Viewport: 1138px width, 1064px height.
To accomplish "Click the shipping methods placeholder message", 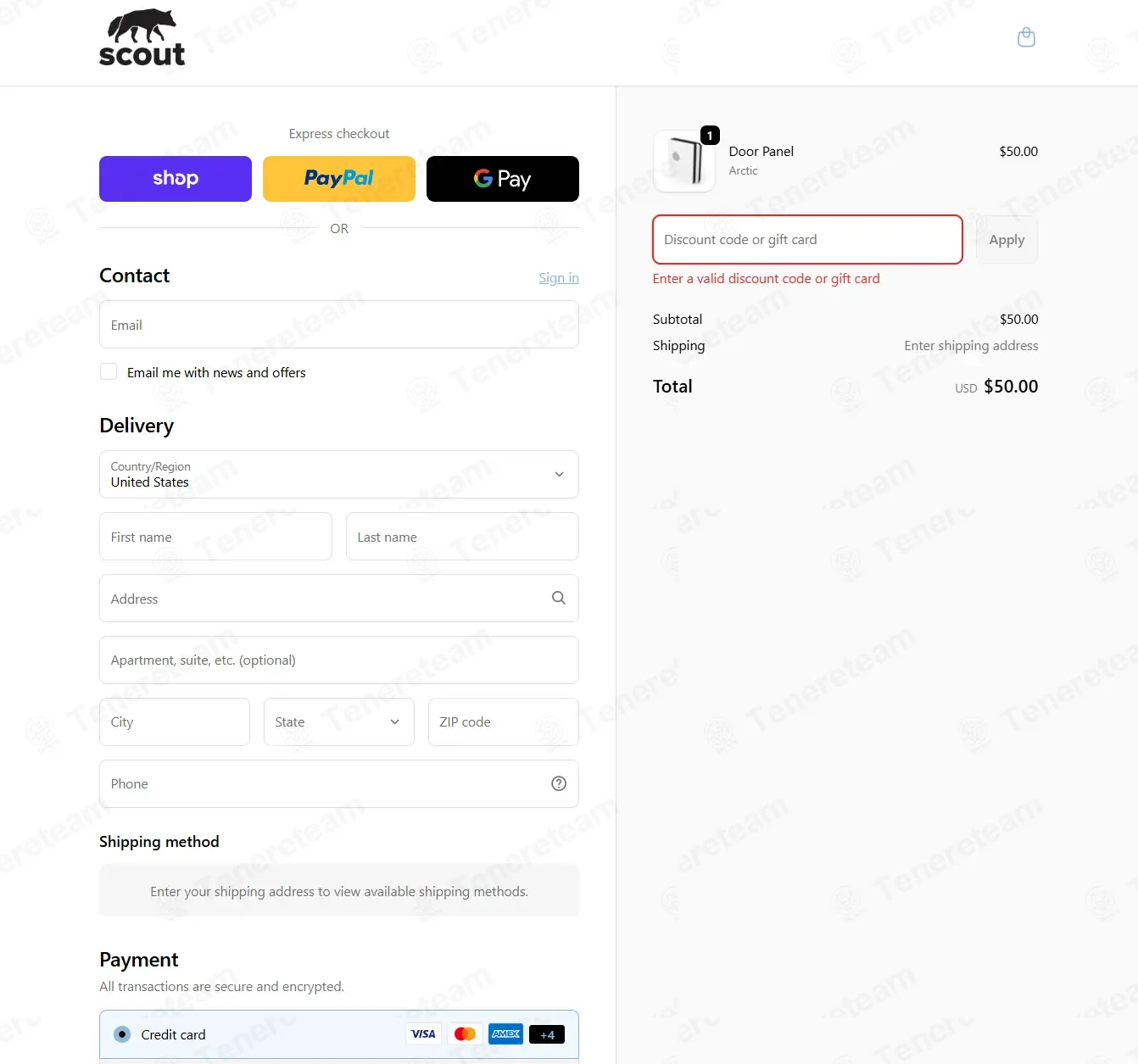I will click(x=339, y=892).
